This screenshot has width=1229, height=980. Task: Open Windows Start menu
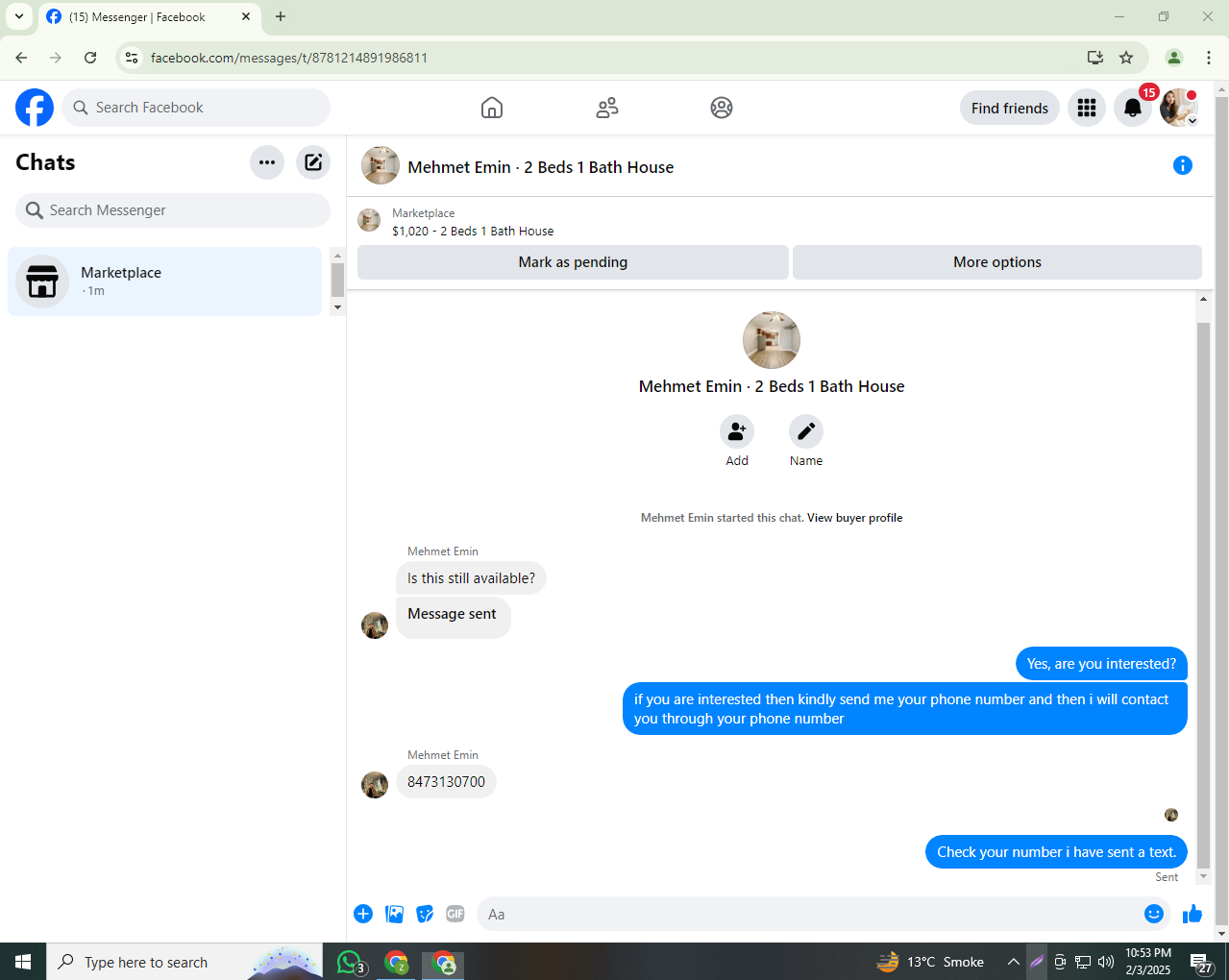pyautogui.click(x=23, y=962)
